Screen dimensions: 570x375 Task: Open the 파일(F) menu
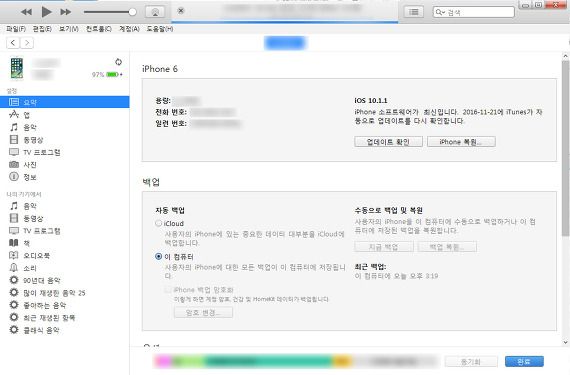coord(16,29)
